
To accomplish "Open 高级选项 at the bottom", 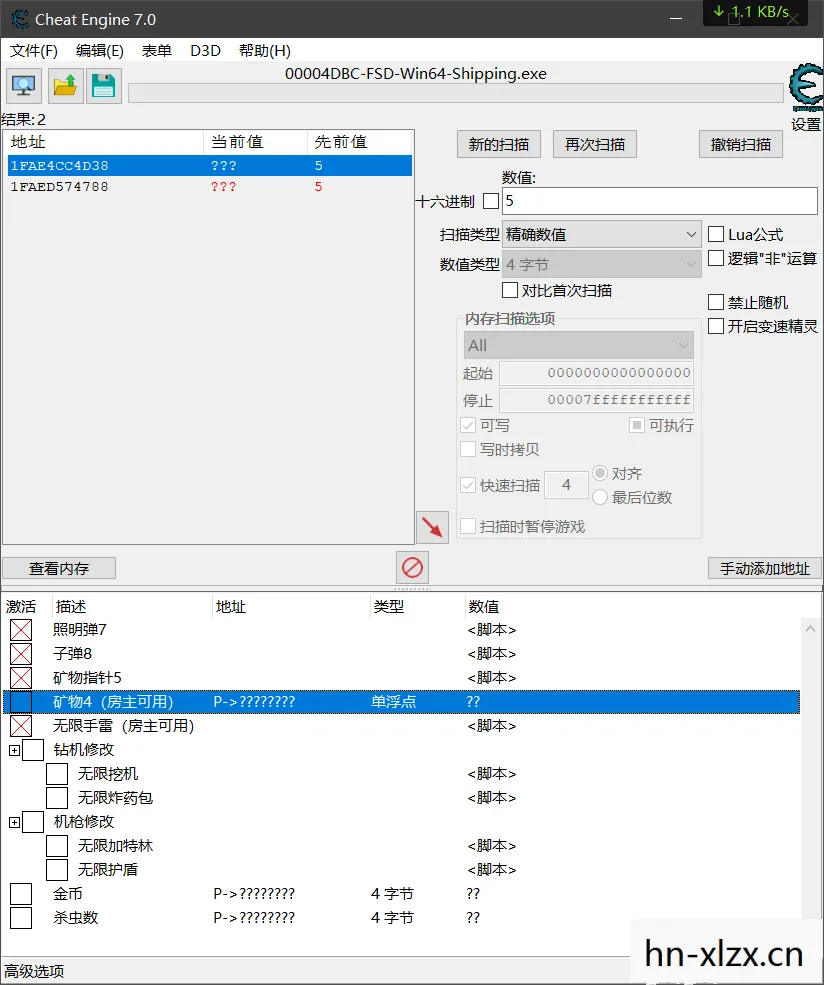I will (x=34, y=971).
